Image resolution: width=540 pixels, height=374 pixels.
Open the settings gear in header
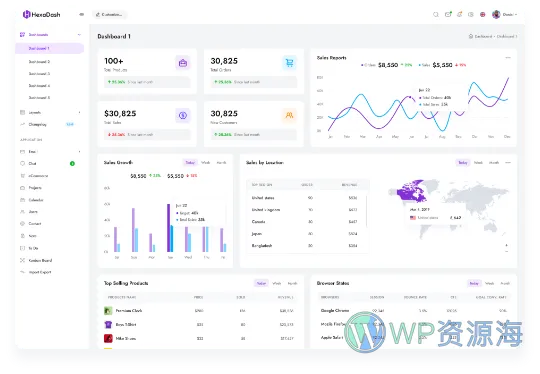click(471, 14)
